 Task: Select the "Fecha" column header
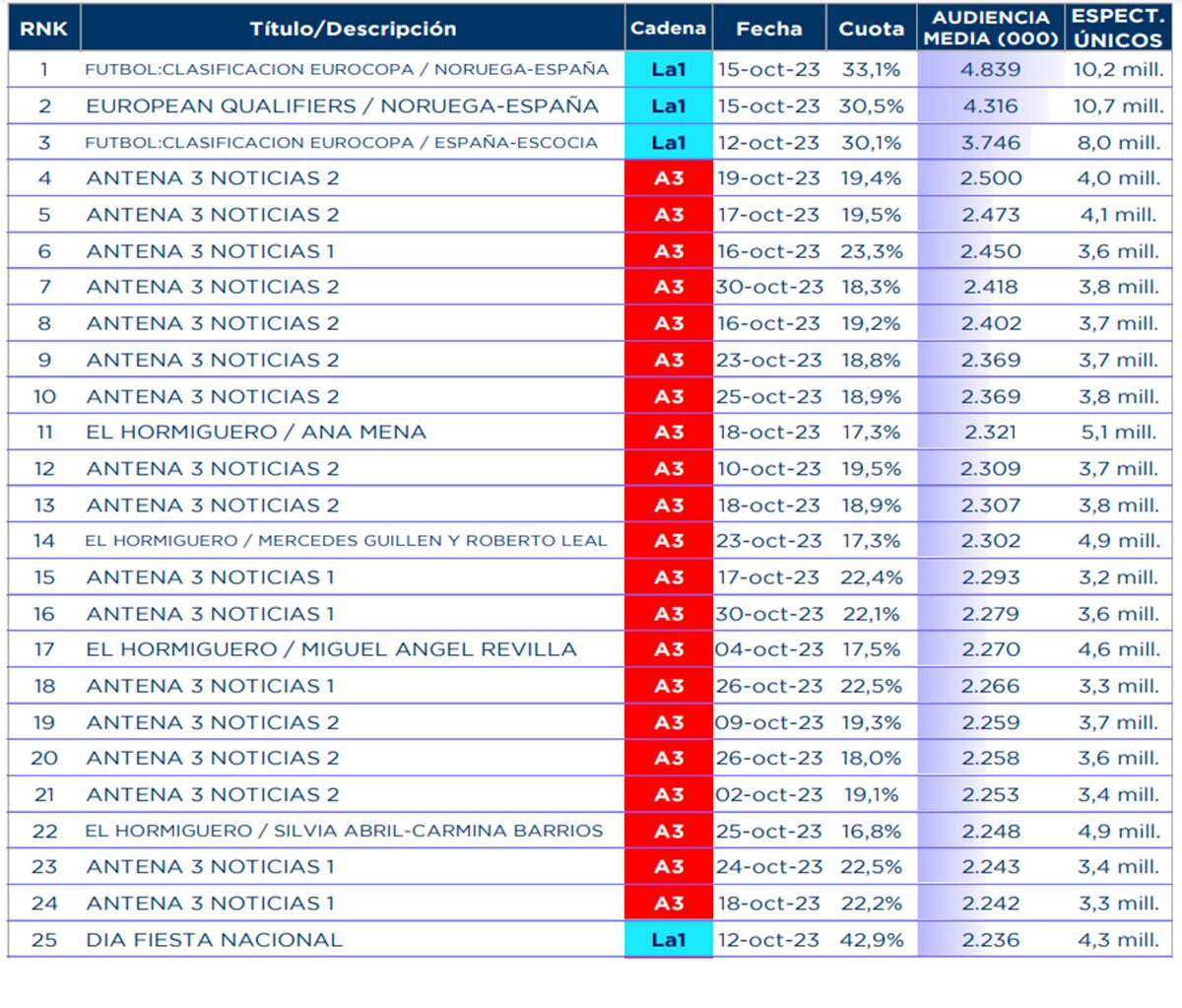[768, 29]
